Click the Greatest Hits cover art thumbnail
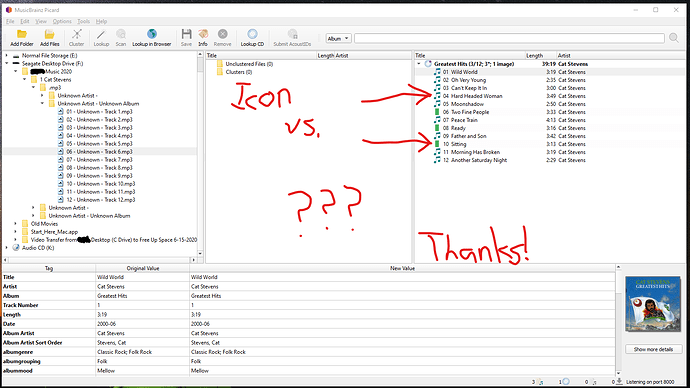Viewport: 690px width, 388px height. pyautogui.click(x=653, y=304)
